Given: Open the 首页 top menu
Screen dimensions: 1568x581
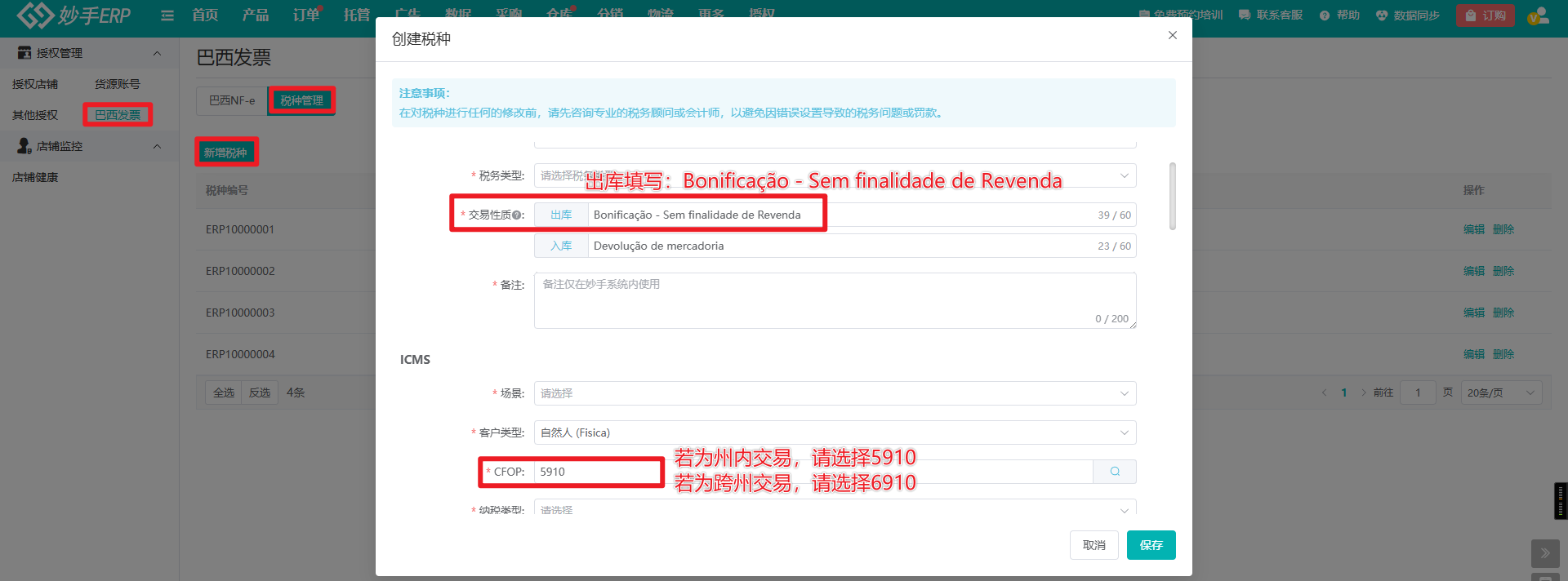Looking at the screenshot, I should (205, 15).
